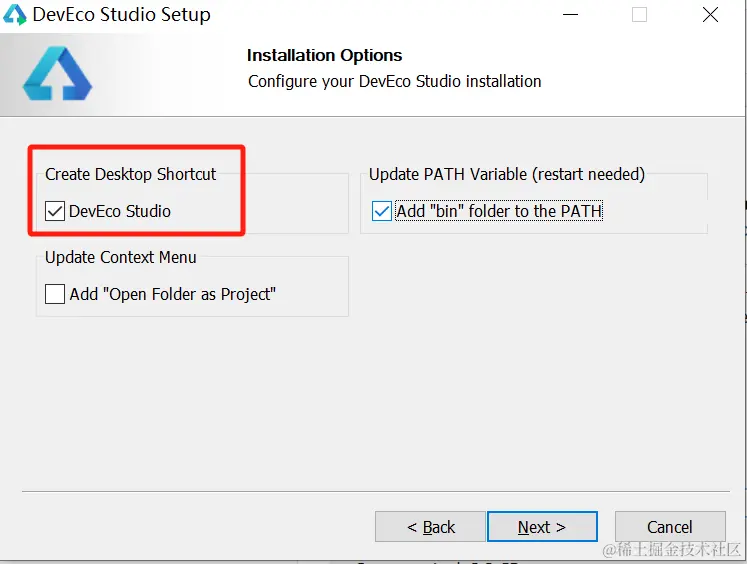Image resolution: width=747 pixels, height=564 pixels.
Task: Close the DevEco Studio Setup dialog
Action: click(710, 15)
